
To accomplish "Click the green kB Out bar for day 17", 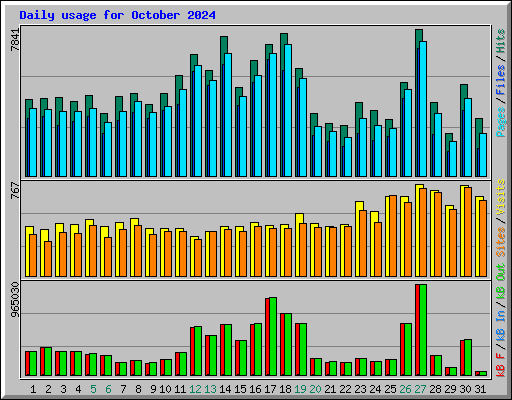I will (x=273, y=337).
